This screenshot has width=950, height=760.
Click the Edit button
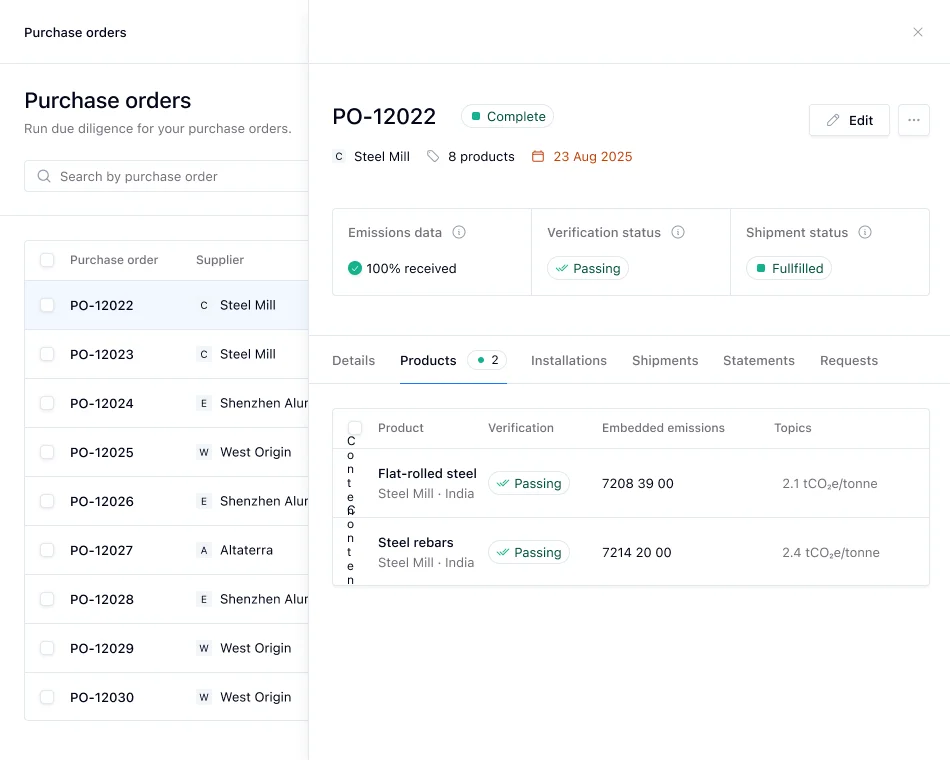848,120
